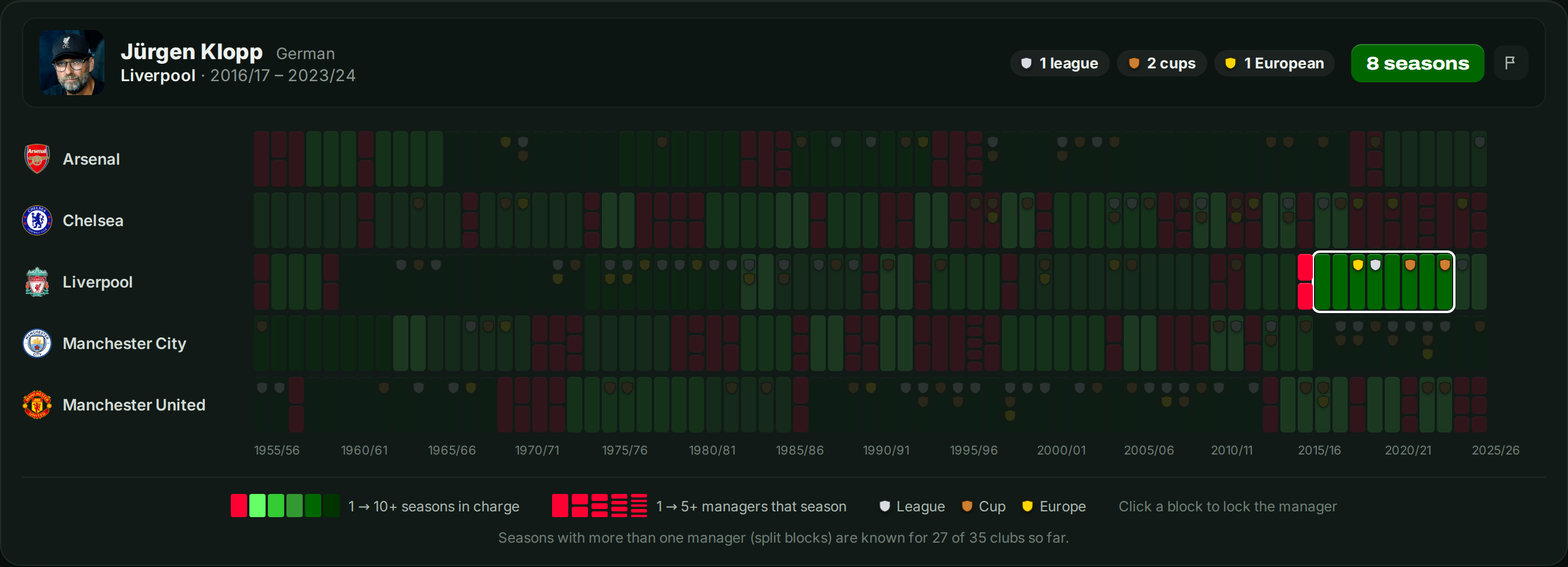Viewport: 1568px width, 567px height.
Task: Click the 1955/56 axis label
Action: [x=277, y=450]
